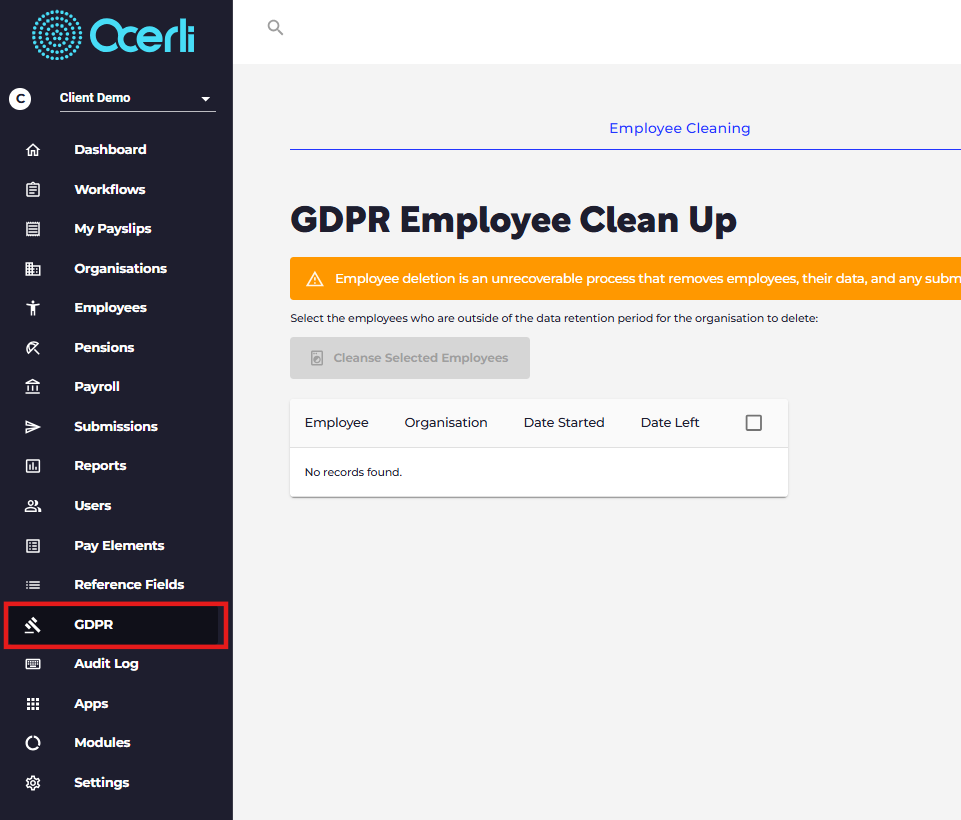Click the My Payslips document icon
Viewport: 961px width, 820px height.
coord(33,229)
